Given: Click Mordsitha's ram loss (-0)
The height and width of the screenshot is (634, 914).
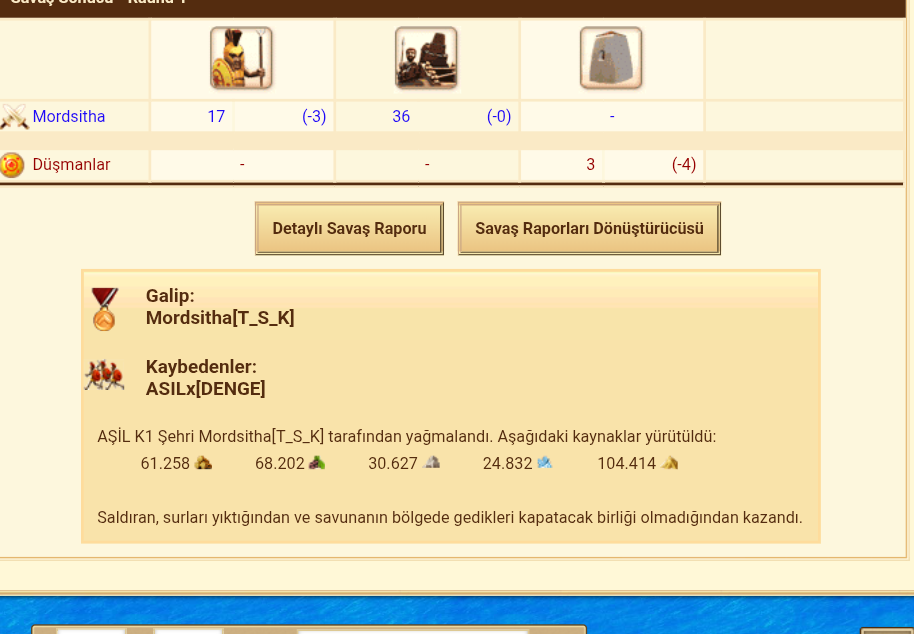Looking at the screenshot, I should click(499, 117).
